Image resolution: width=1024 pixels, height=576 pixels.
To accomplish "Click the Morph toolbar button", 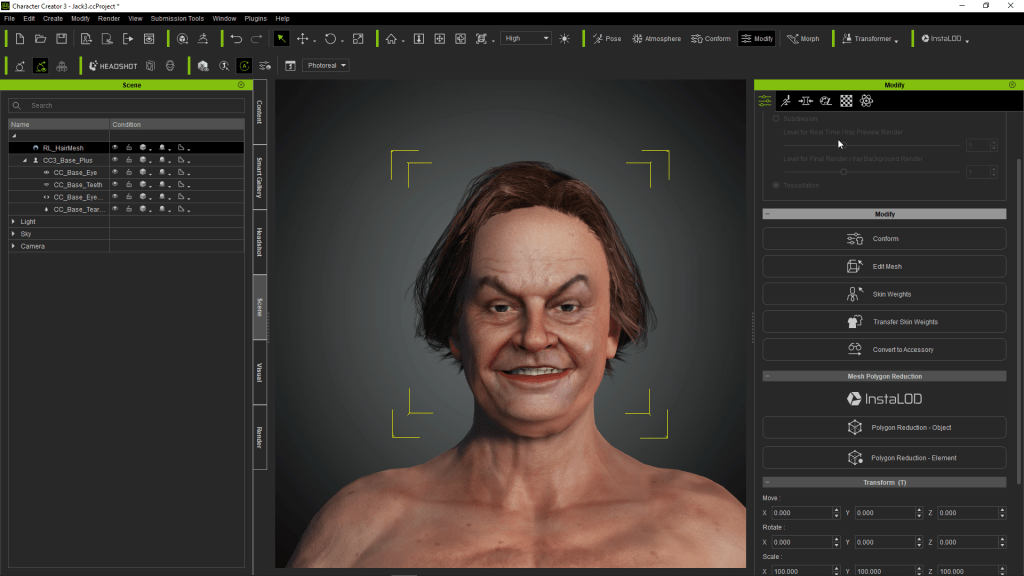I will (x=803, y=39).
